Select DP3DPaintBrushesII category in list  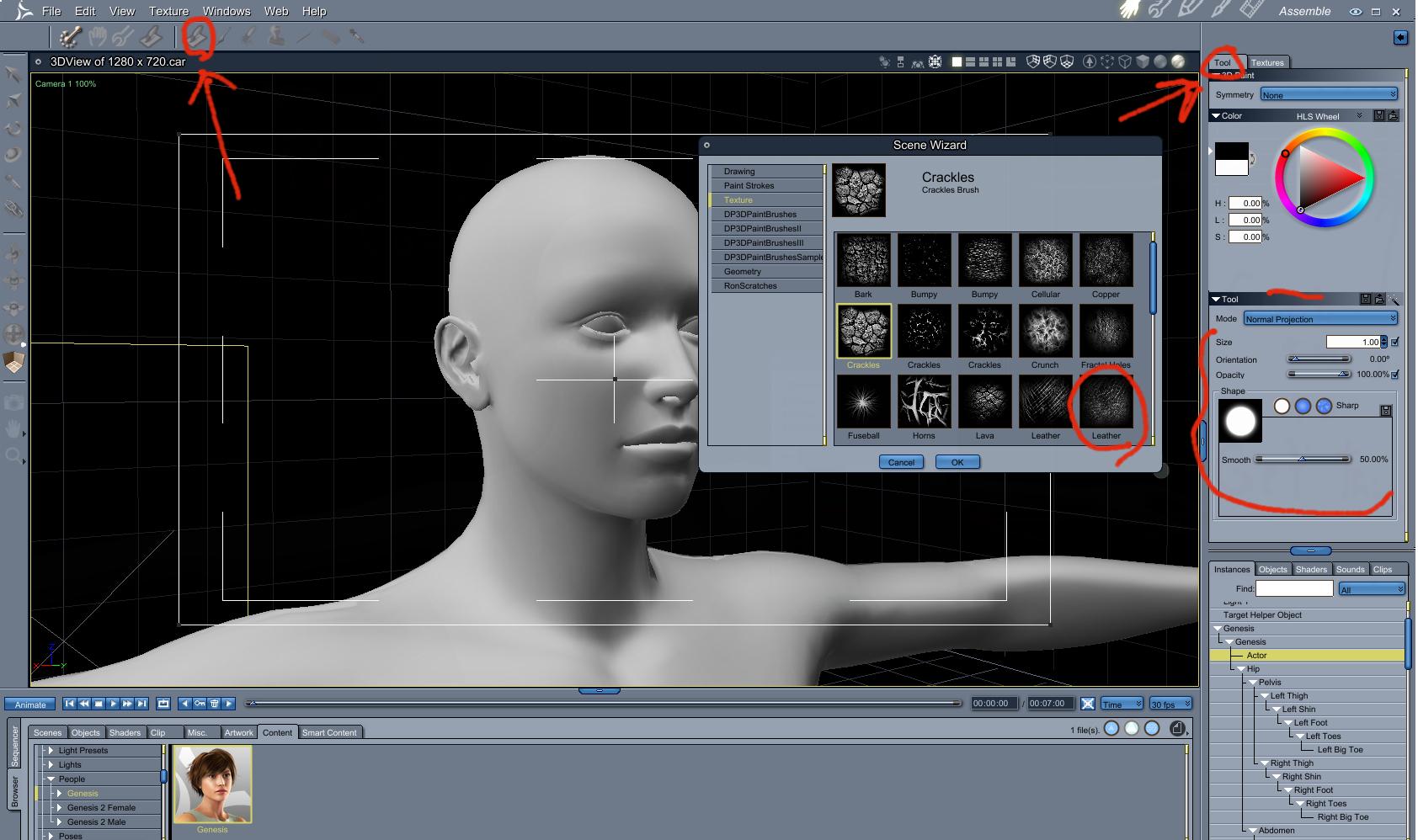coord(766,229)
